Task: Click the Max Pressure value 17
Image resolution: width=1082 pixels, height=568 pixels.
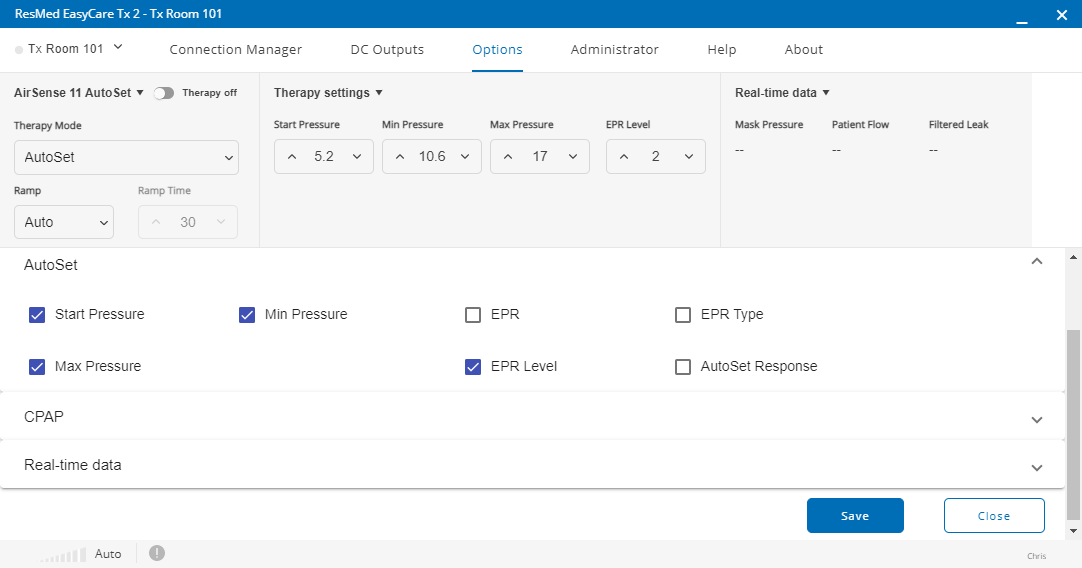Action: point(540,157)
